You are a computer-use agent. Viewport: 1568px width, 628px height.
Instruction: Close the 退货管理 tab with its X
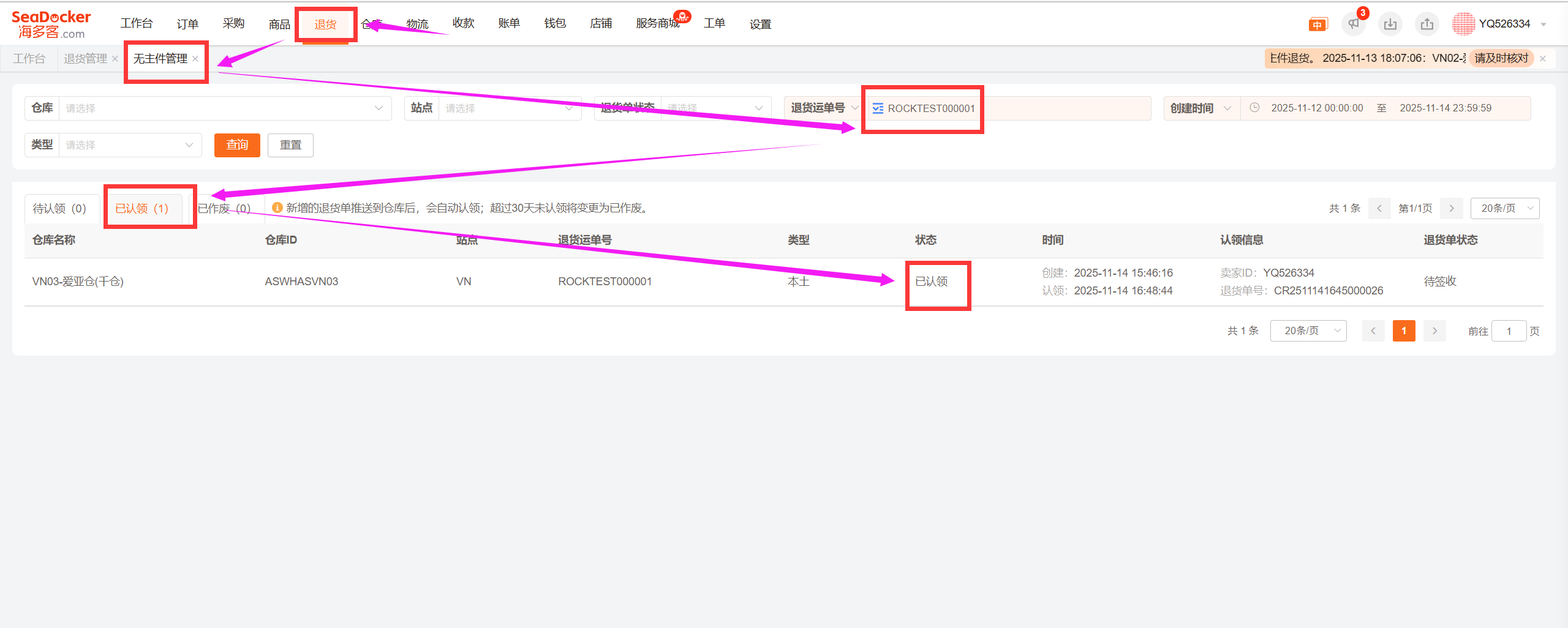[115, 59]
